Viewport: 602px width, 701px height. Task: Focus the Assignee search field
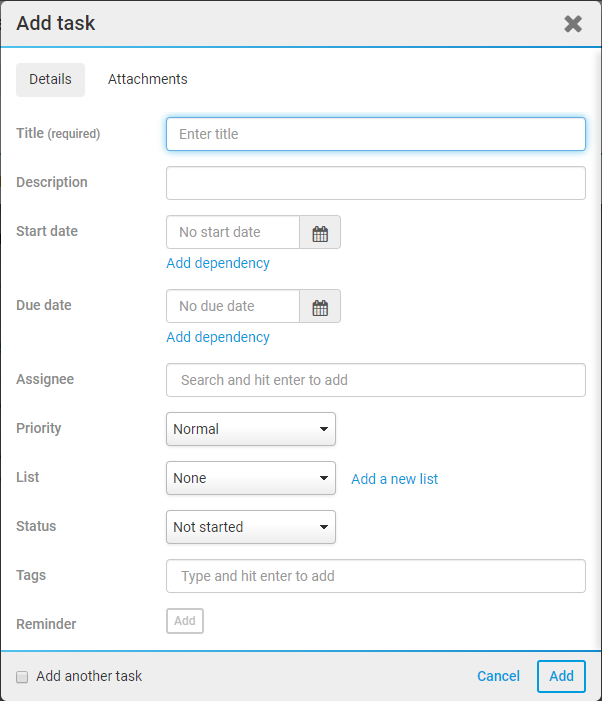pos(375,380)
